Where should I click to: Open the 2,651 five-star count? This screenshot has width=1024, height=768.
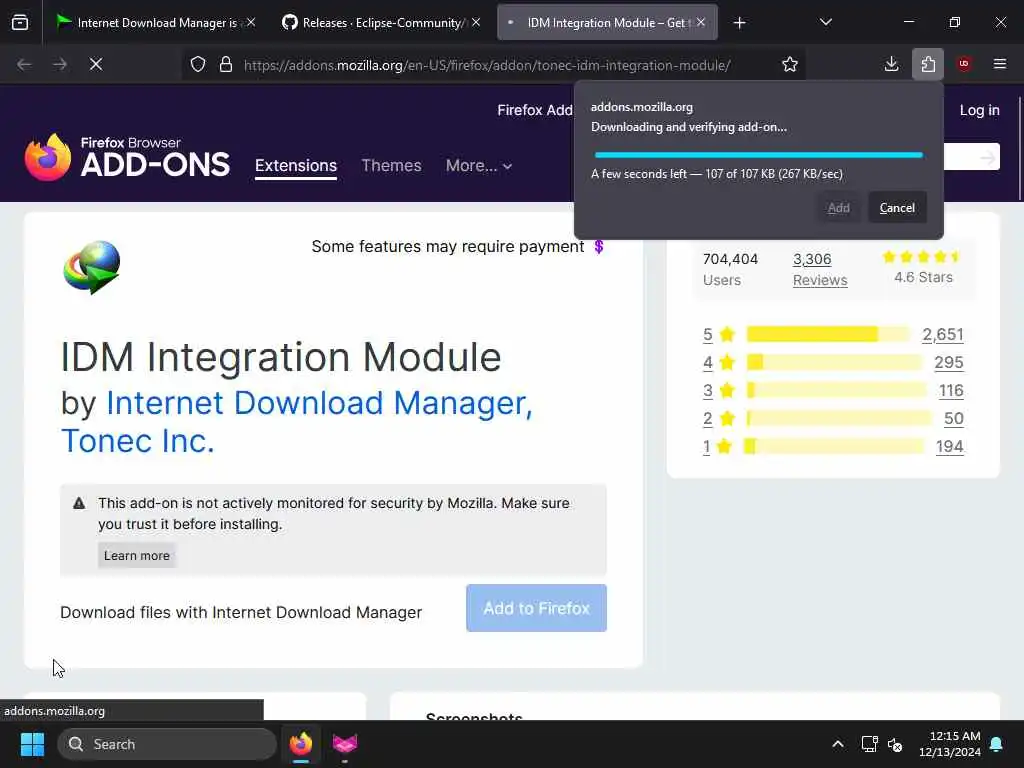942,334
